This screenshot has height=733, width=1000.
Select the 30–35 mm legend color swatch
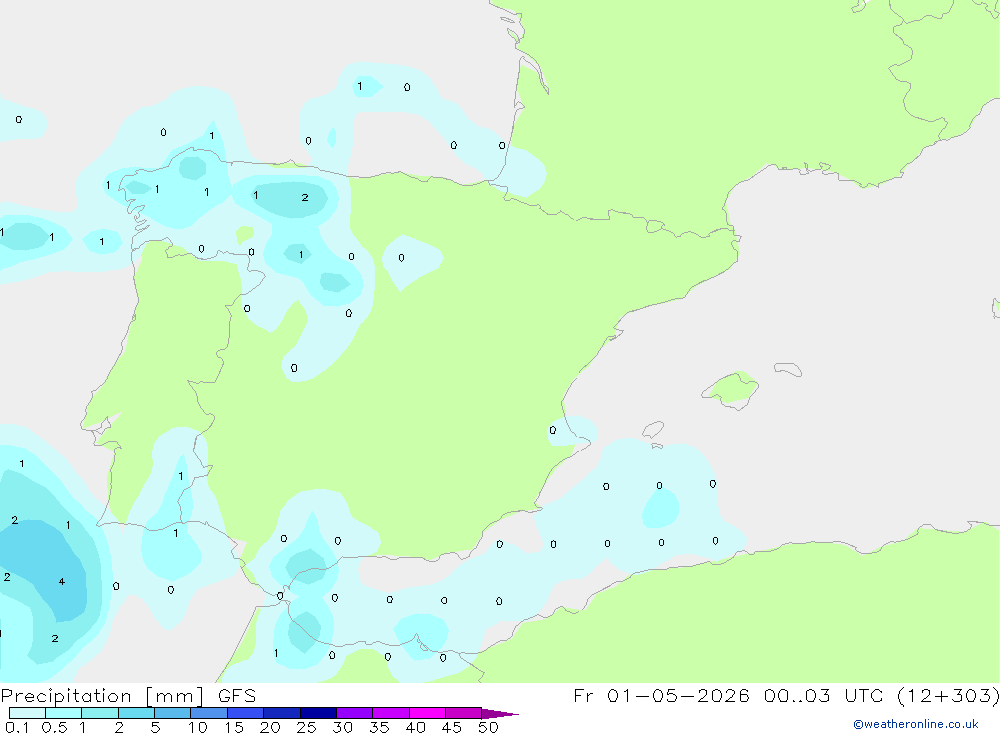(x=355, y=713)
